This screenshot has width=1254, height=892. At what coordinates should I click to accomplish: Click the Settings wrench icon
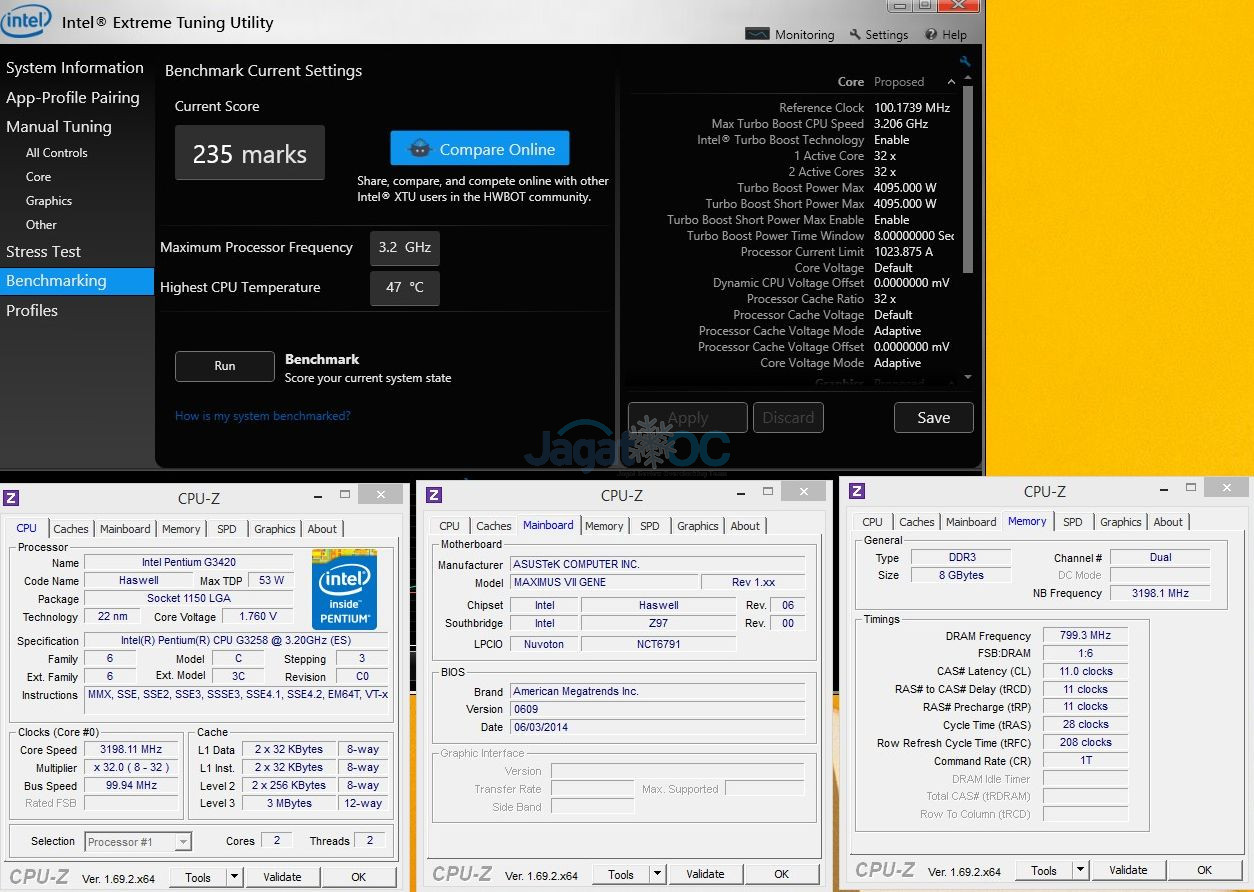pyautogui.click(x=855, y=34)
